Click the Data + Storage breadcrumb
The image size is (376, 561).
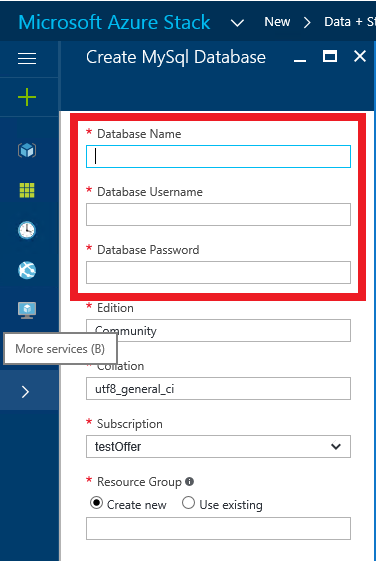coord(350,22)
